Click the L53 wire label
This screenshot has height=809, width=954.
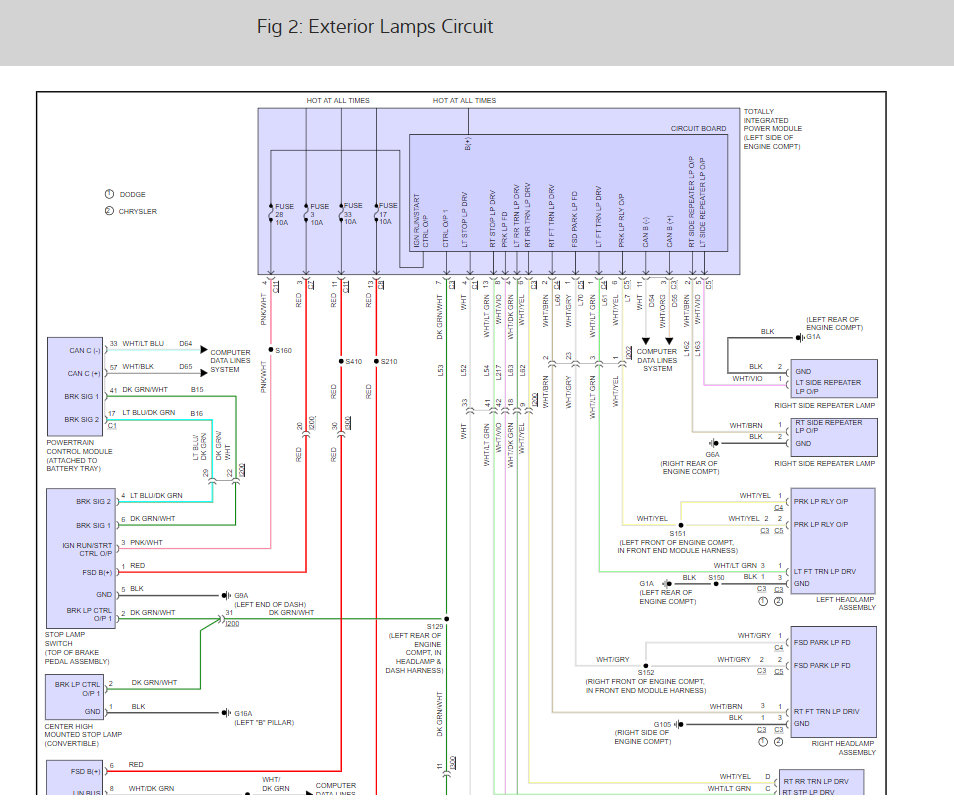point(440,370)
